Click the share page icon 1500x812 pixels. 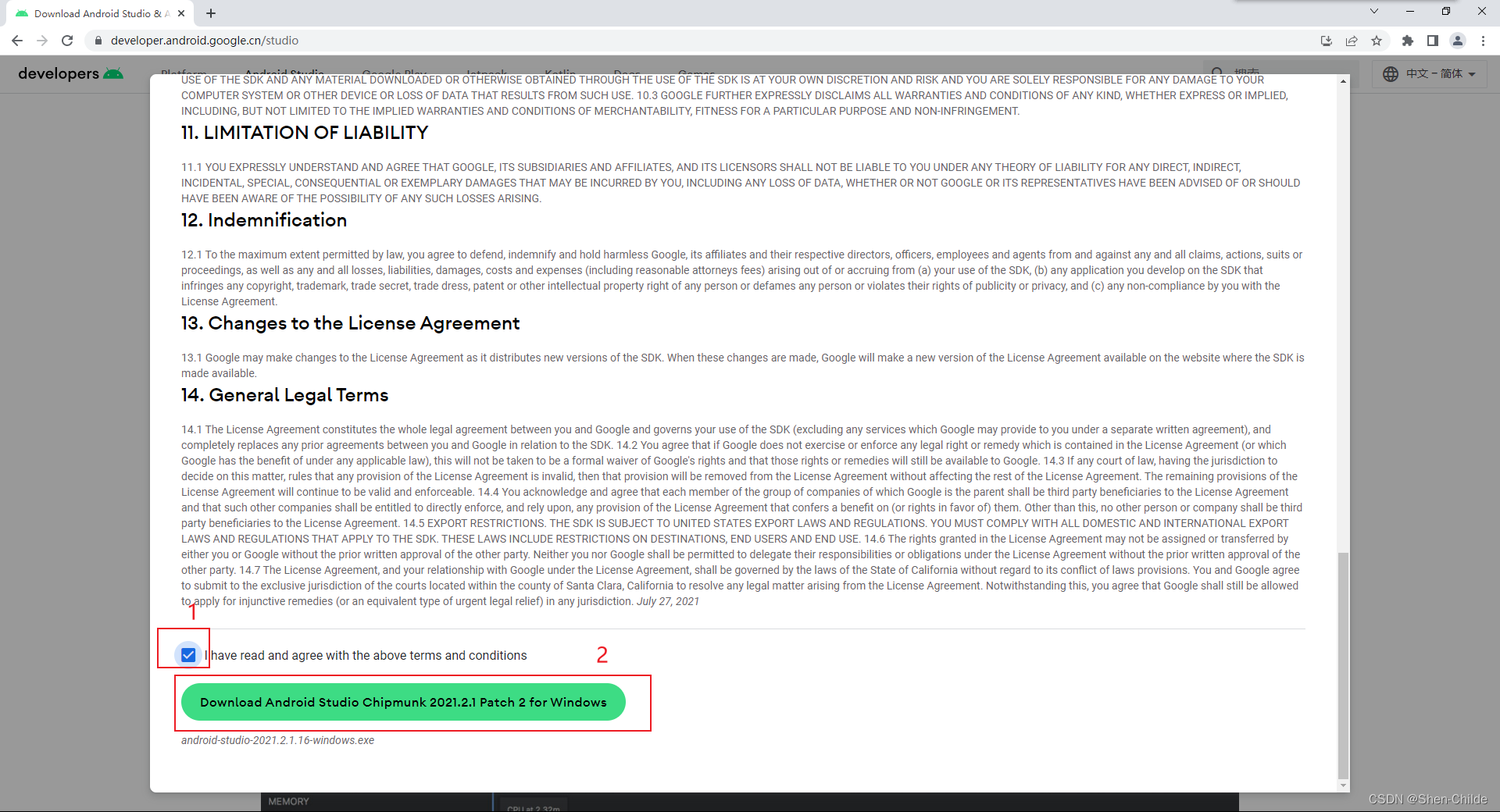(1351, 41)
